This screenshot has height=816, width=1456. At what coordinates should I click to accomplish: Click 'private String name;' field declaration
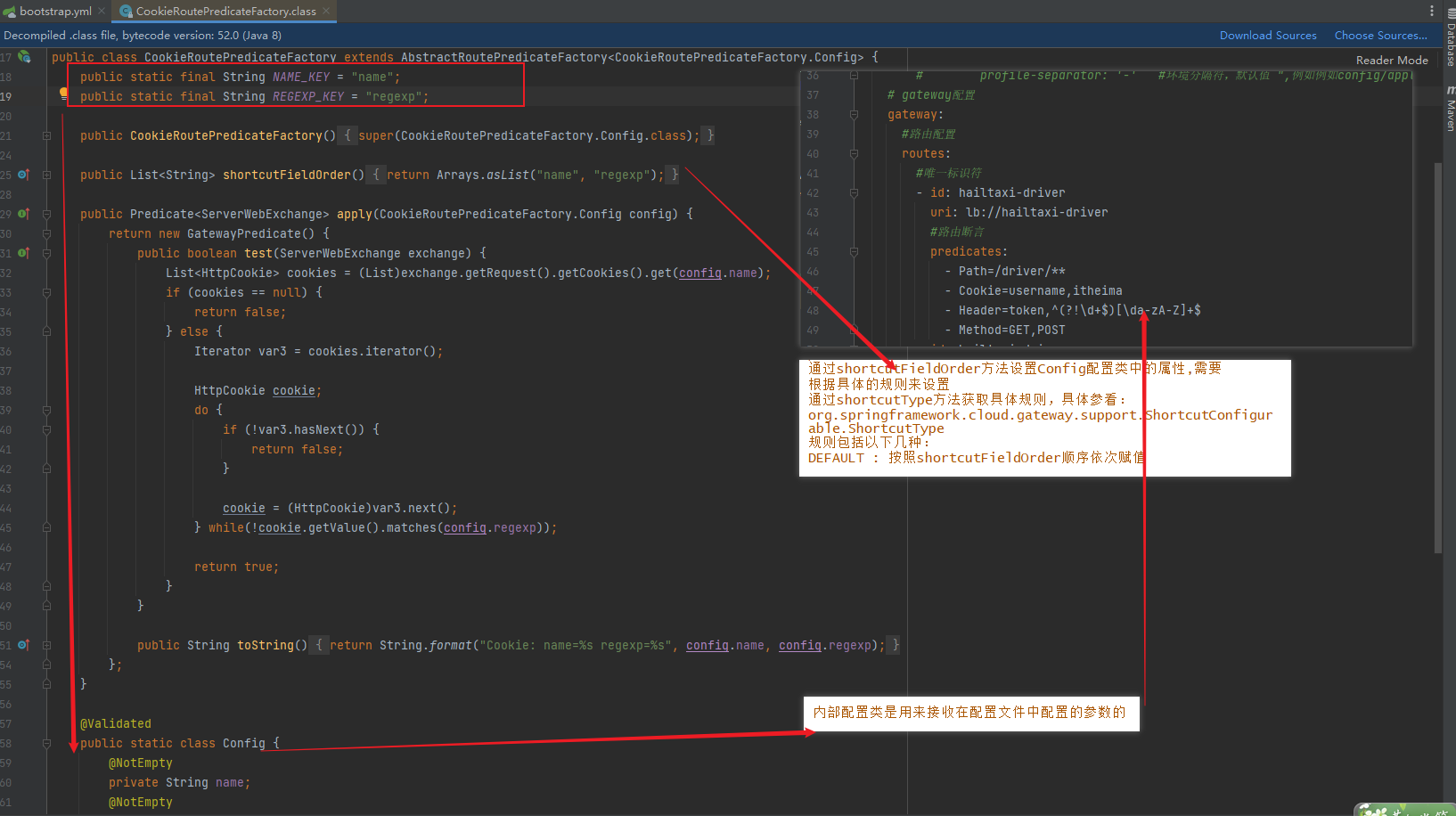[x=180, y=782]
